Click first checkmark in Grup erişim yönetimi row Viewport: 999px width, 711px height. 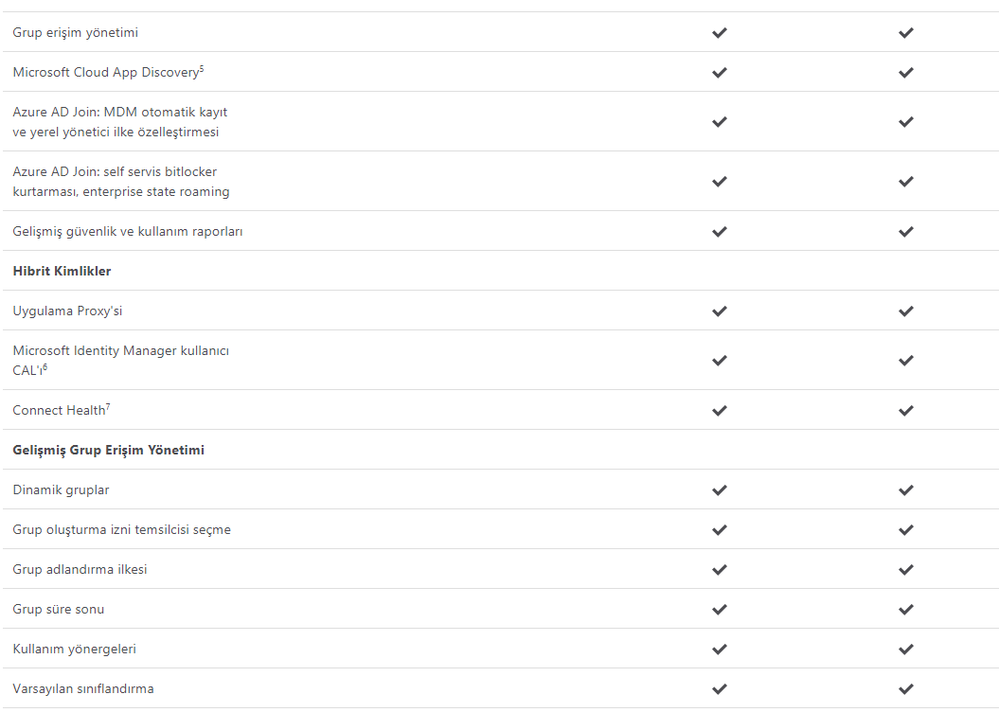pyautogui.click(x=719, y=32)
